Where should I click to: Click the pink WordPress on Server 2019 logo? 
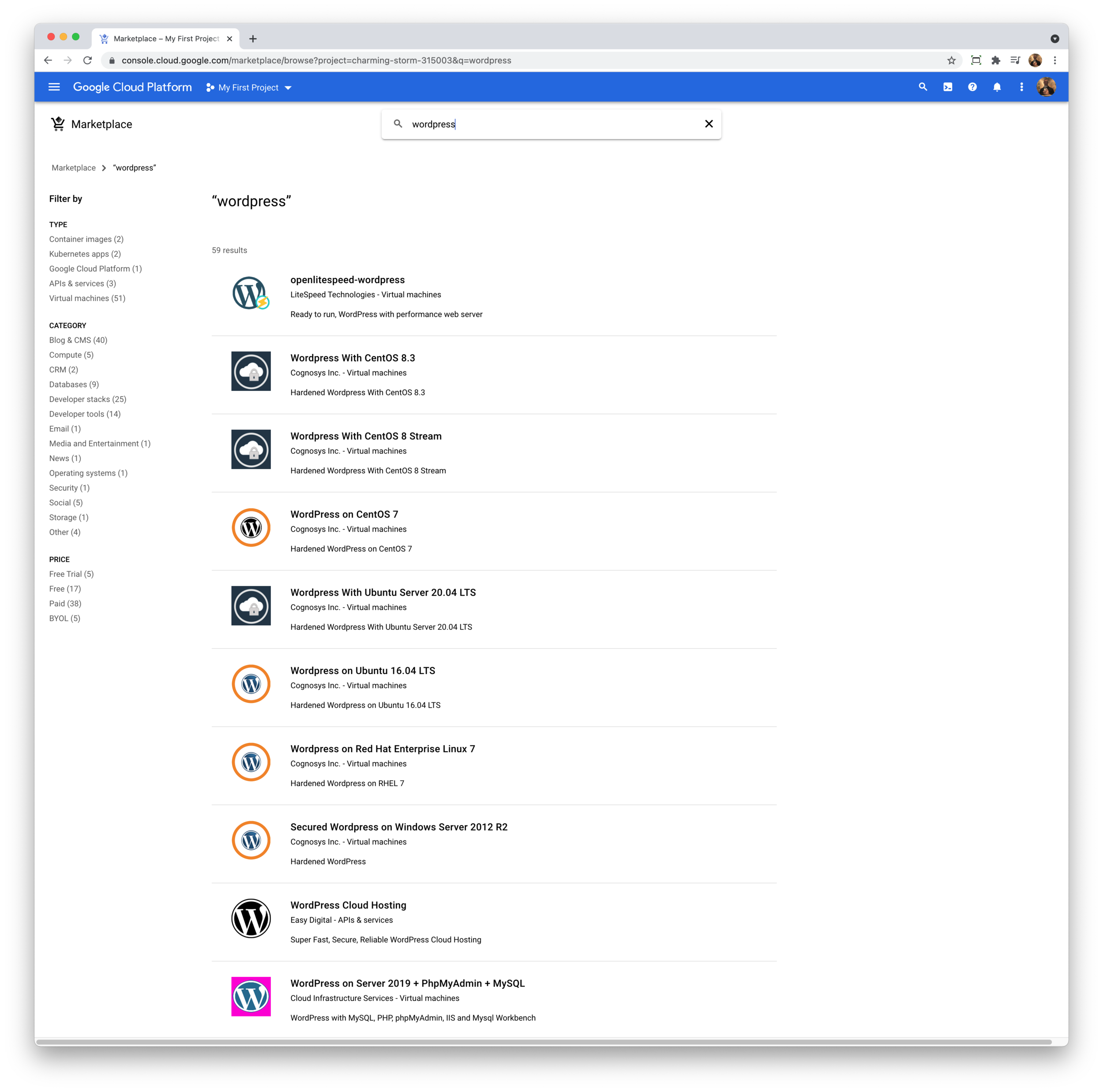[x=251, y=997]
